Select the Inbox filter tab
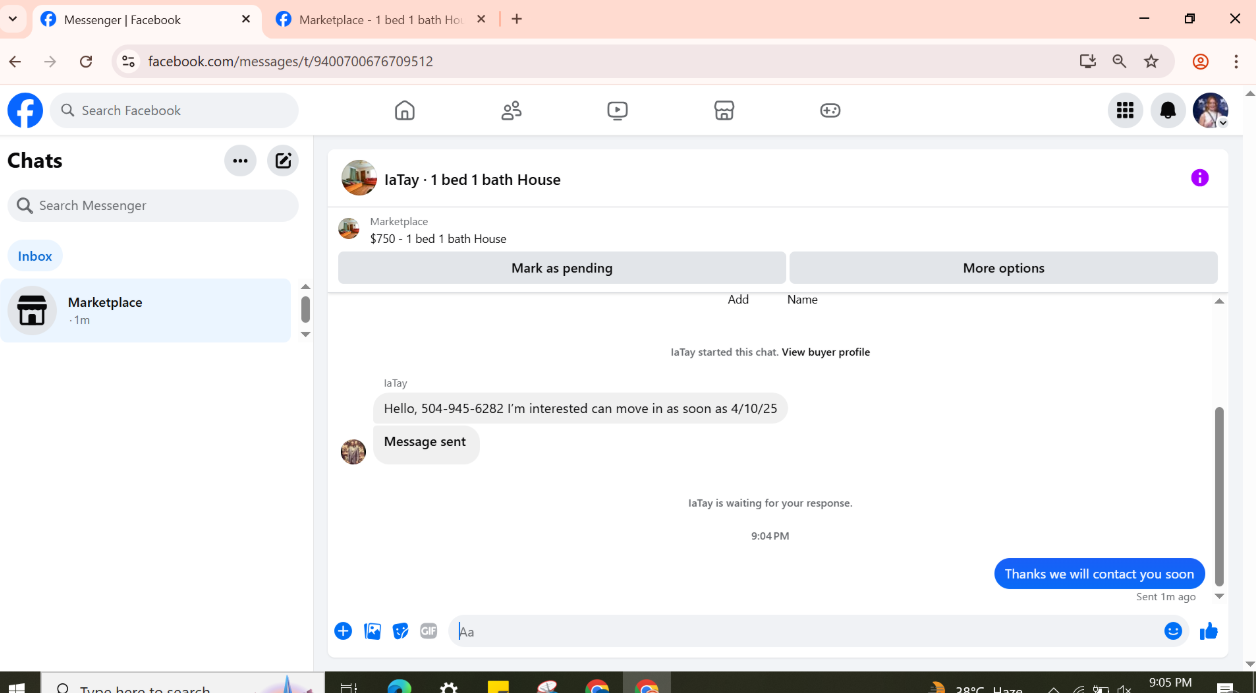Screen dimensions: 1256x693 [x=35, y=256]
